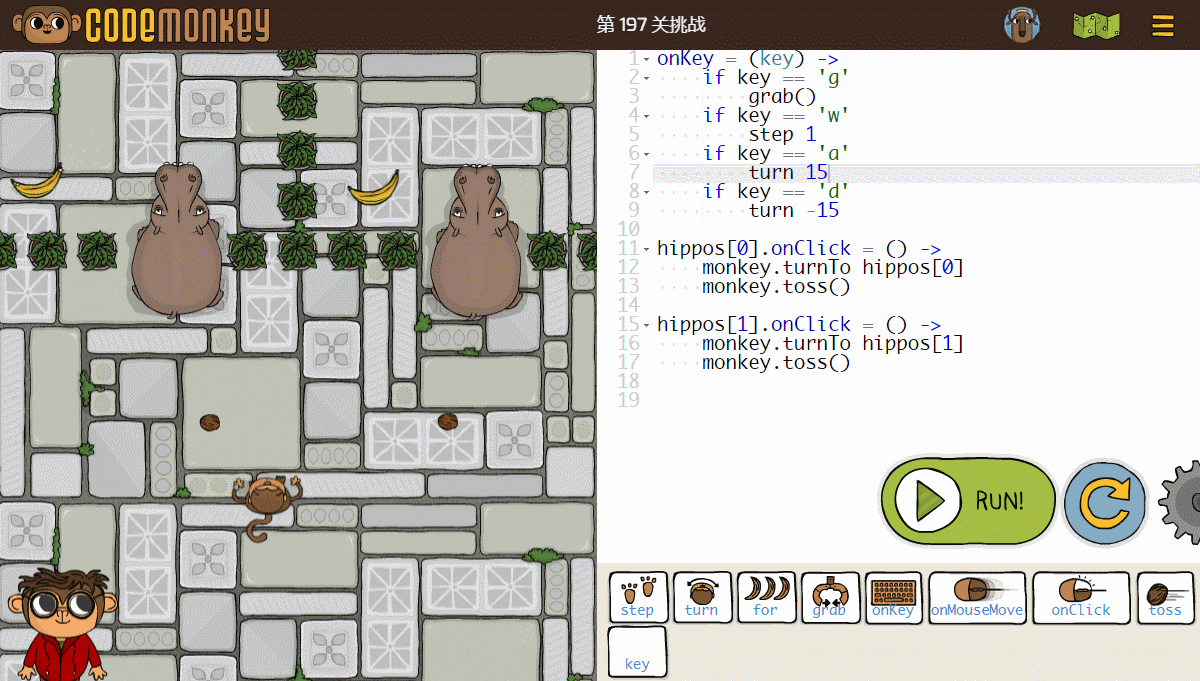This screenshot has width=1200, height=681.
Task: Collapse the hippos[1].onClick function fold
Action: click(647, 325)
